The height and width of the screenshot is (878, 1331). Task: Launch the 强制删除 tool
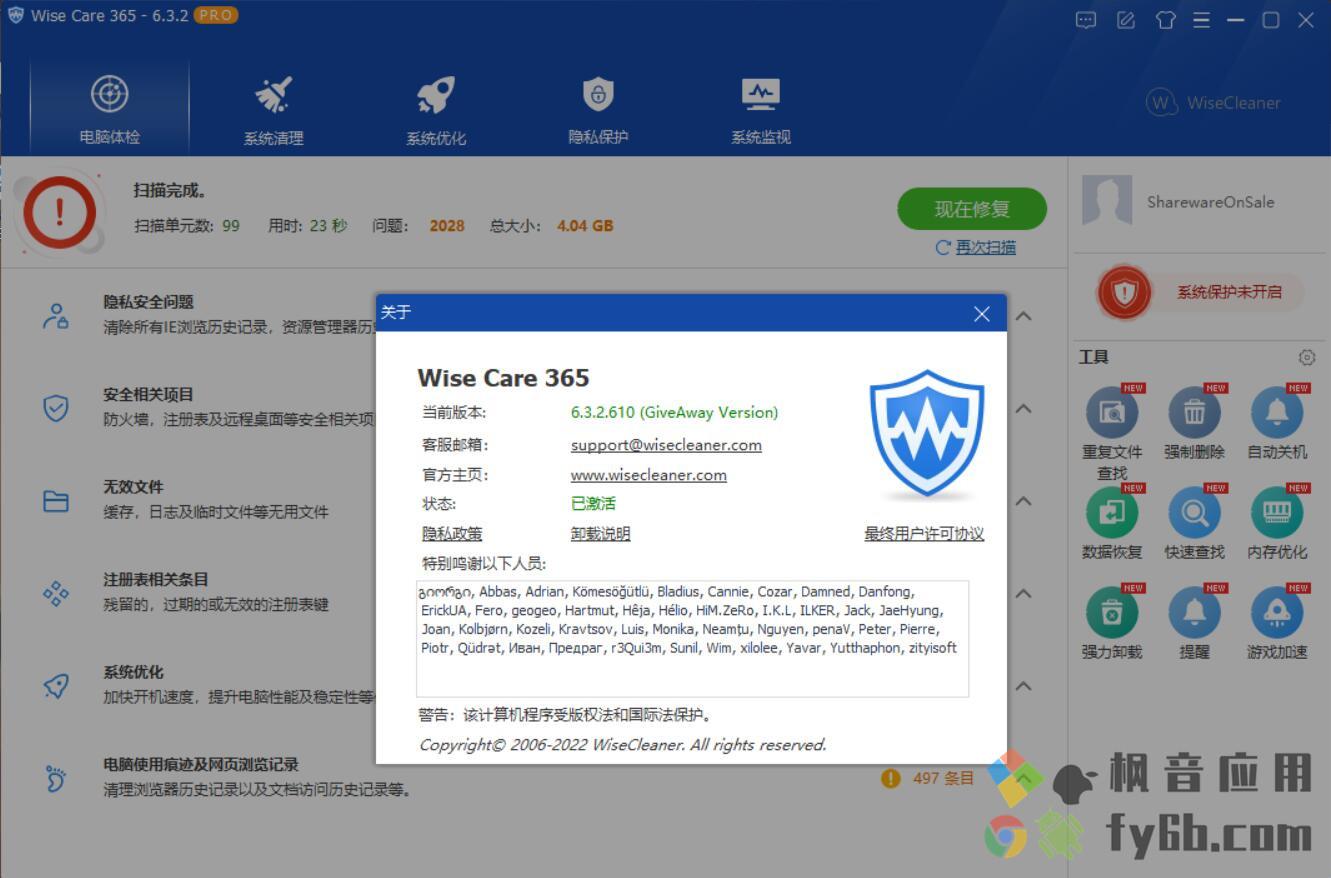coord(1194,422)
